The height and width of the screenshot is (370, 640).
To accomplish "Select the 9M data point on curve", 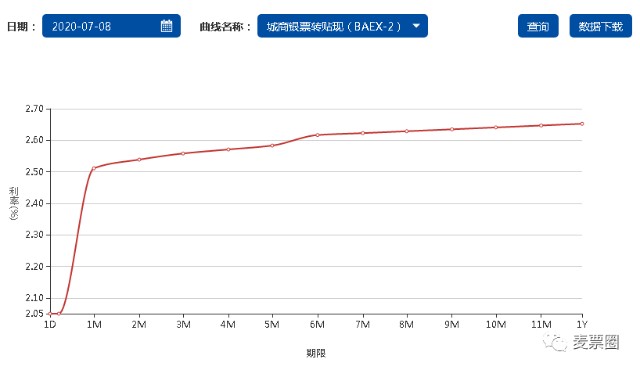I will tap(451, 129).
